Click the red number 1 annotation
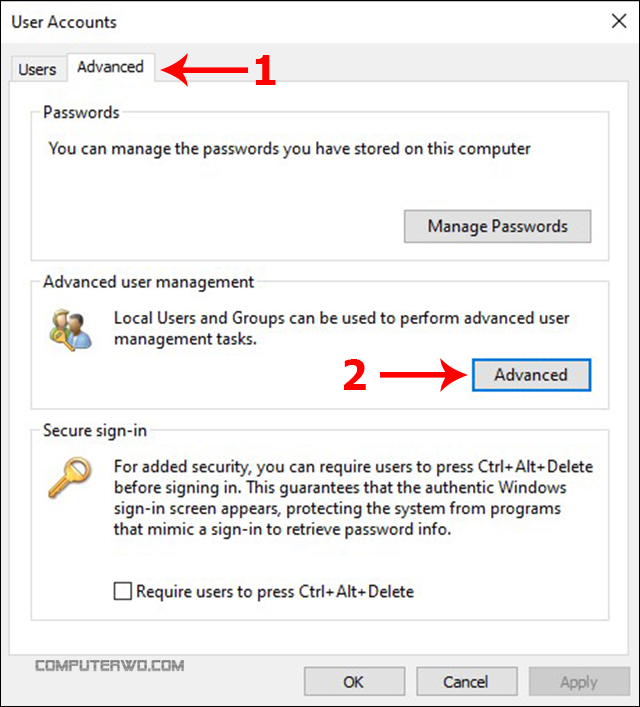Image resolution: width=640 pixels, height=707 pixels. pyautogui.click(x=263, y=70)
